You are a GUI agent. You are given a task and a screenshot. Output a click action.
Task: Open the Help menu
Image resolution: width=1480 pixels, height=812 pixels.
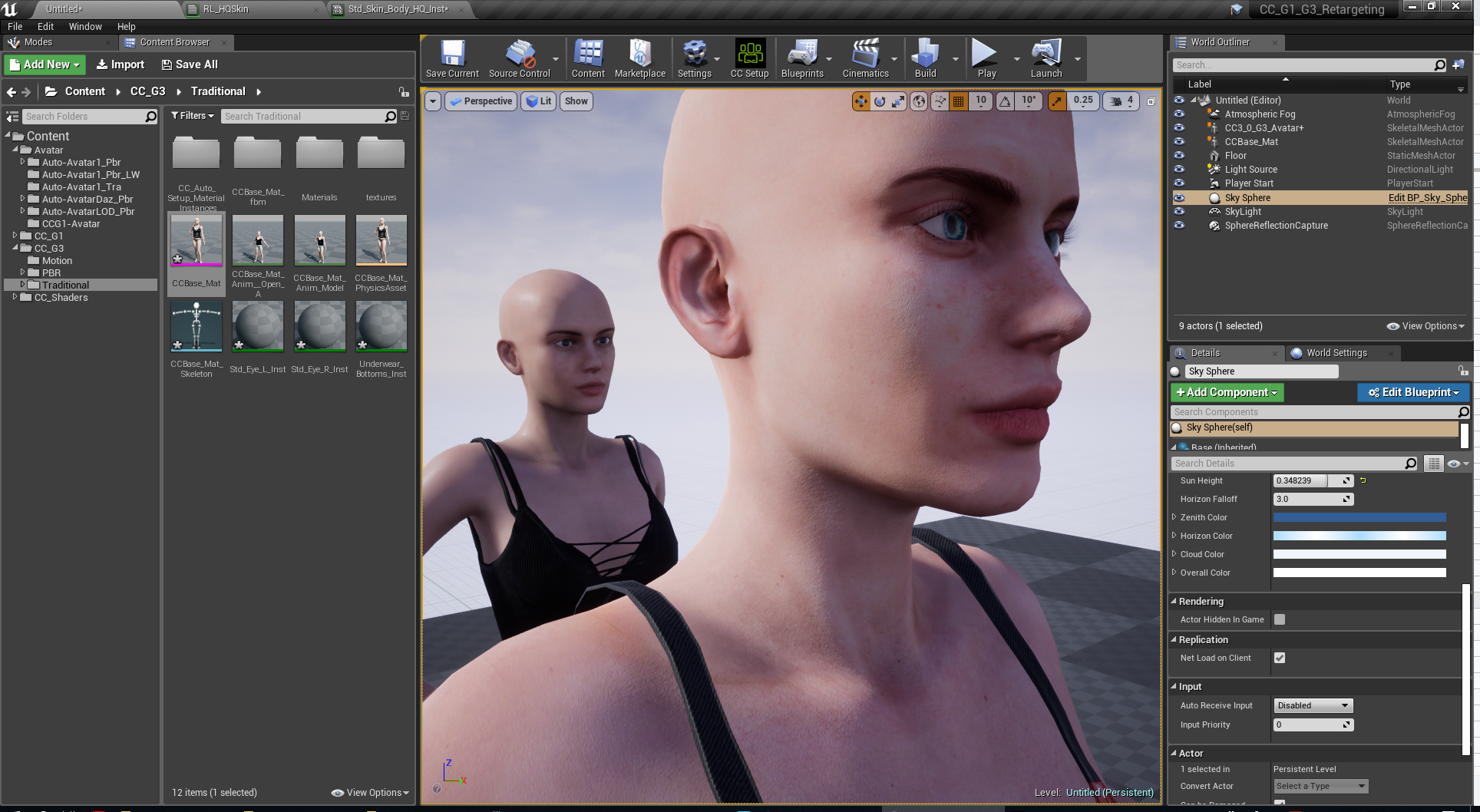(126, 26)
